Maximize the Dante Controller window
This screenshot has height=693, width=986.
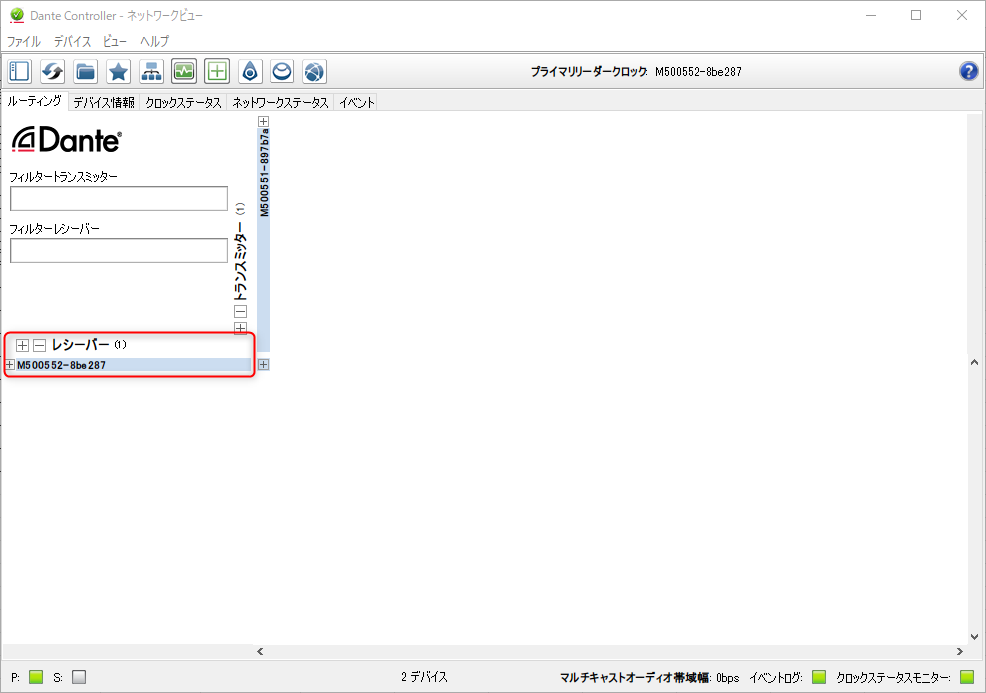pos(916,15)
